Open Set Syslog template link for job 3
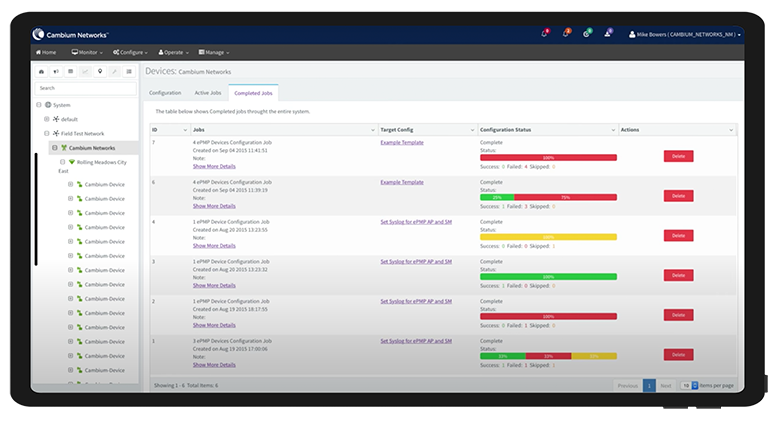Screen dimensions: 777x432 (x=416, y=262)
